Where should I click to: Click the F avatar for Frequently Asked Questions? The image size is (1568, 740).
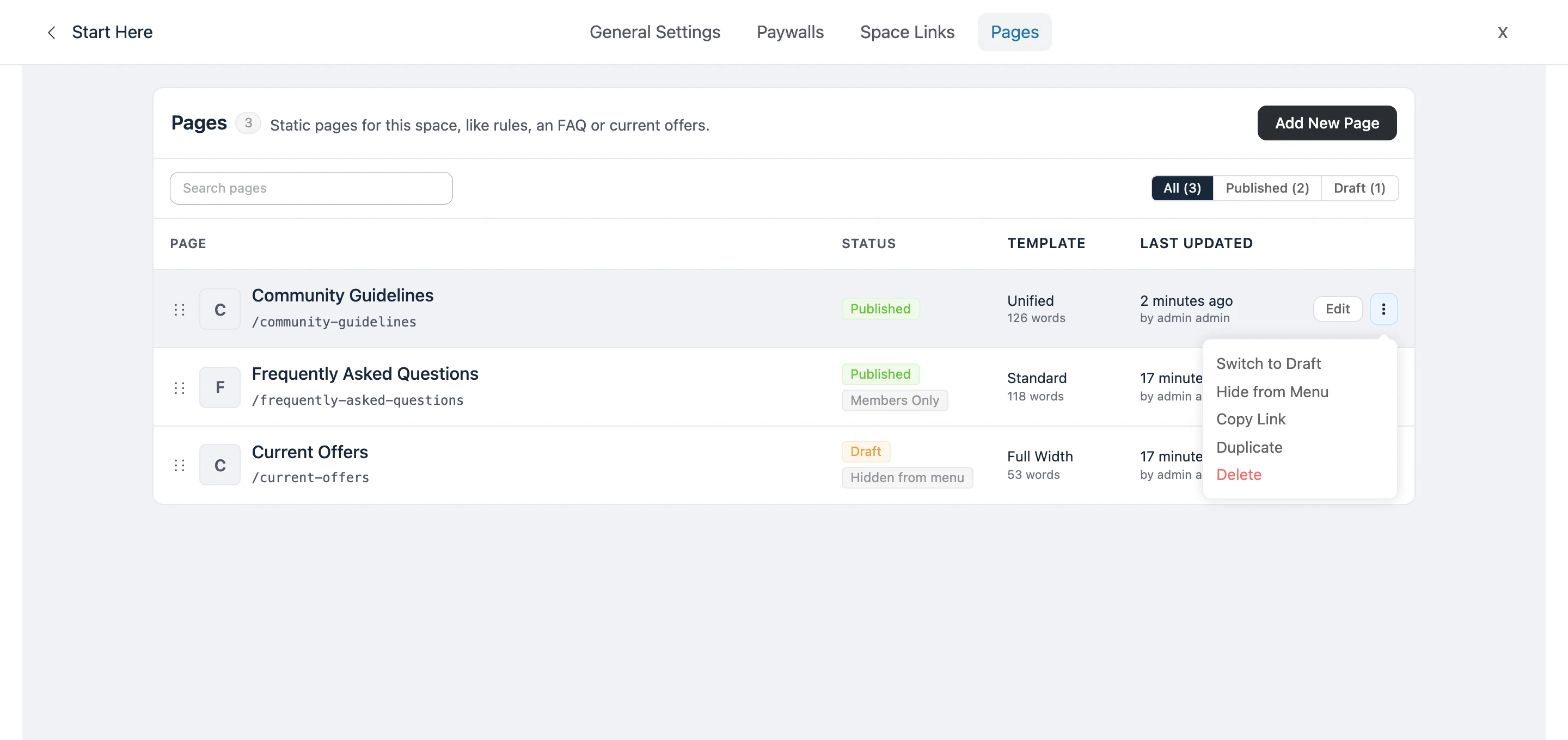[220, 387]
